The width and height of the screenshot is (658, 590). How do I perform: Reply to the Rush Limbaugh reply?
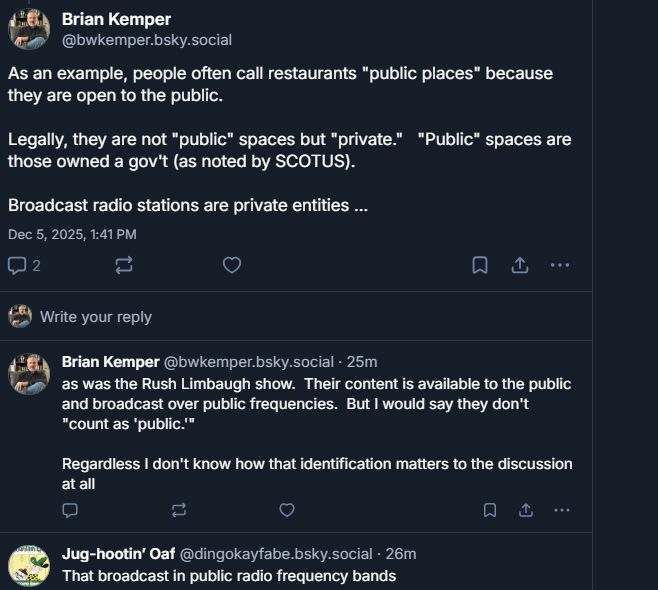point(70,510)
